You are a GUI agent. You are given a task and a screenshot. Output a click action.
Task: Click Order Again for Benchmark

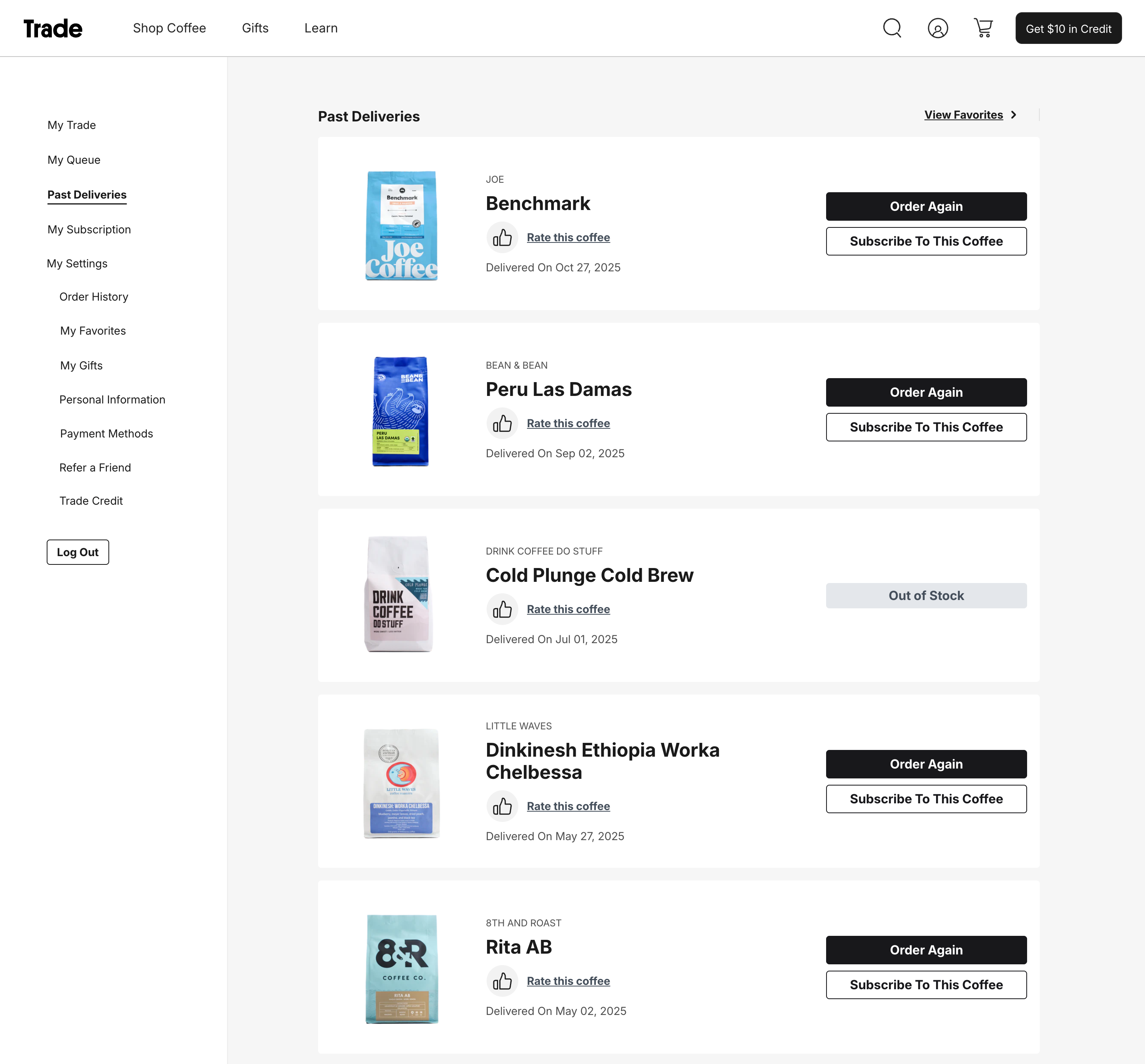tap(925, 206)
